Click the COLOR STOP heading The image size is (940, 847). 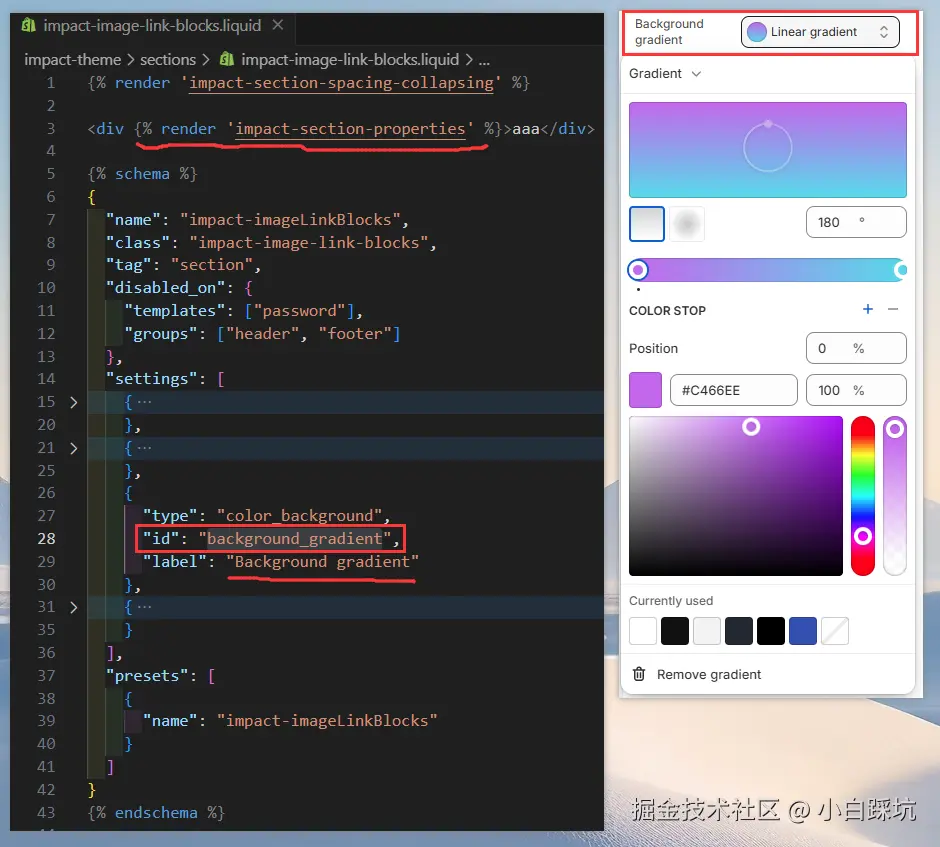[x=667, y=311]
